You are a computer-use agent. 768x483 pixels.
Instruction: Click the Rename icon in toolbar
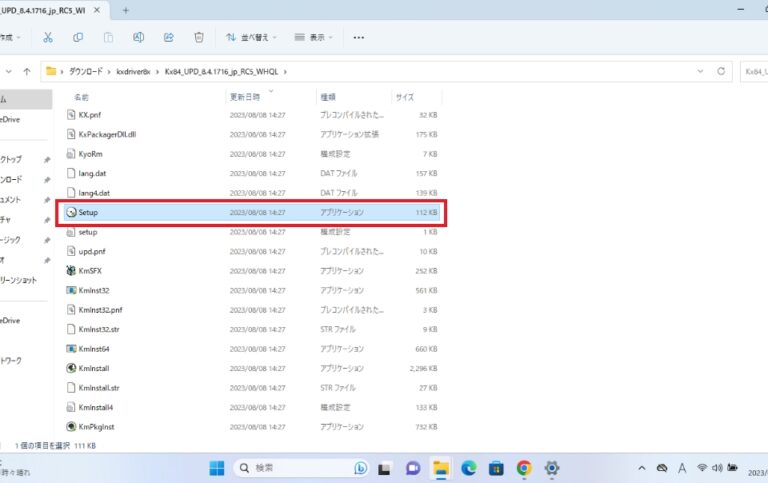pos(138,37)
